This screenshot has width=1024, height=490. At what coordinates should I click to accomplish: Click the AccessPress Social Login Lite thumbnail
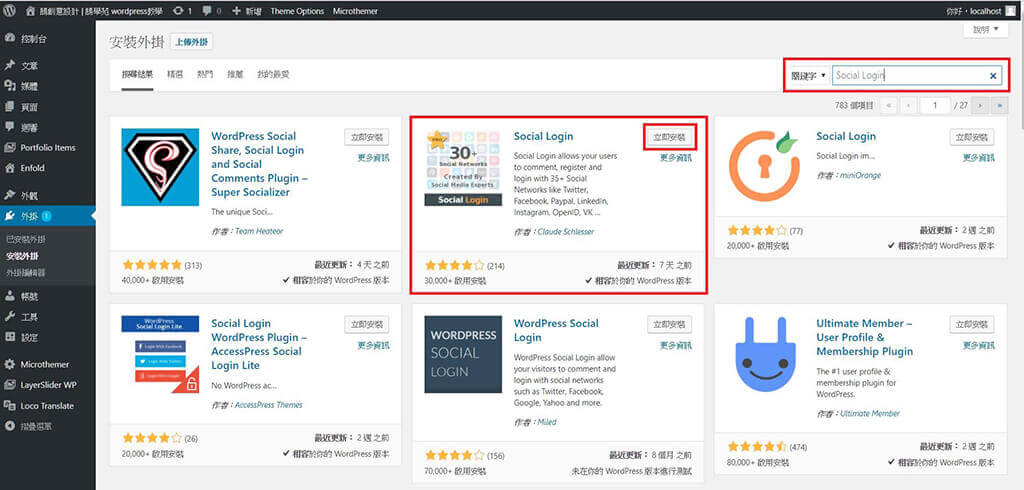pos(160,355)
